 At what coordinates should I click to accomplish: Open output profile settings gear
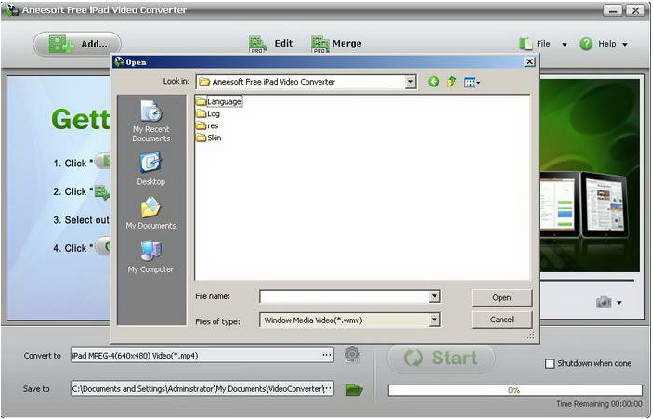[x=352, y=354]
